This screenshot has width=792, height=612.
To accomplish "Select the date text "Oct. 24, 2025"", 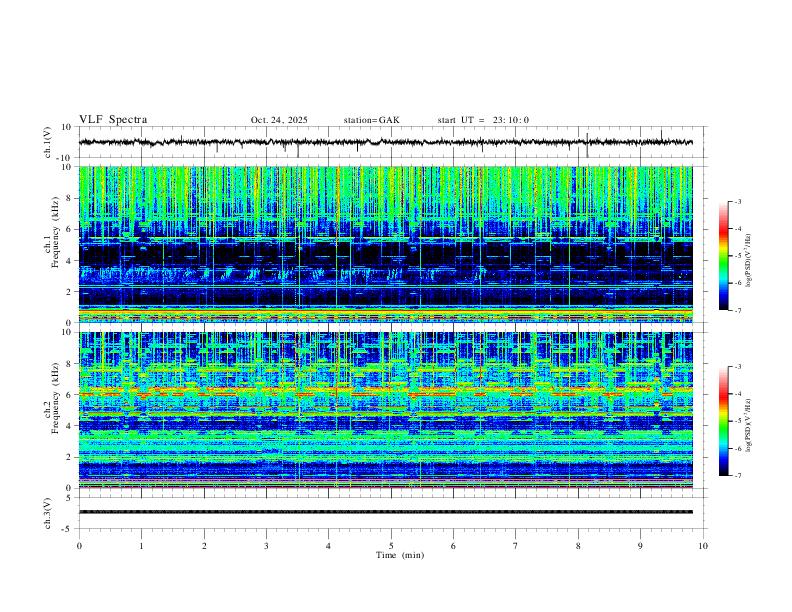I will click(x=279, y=120).
